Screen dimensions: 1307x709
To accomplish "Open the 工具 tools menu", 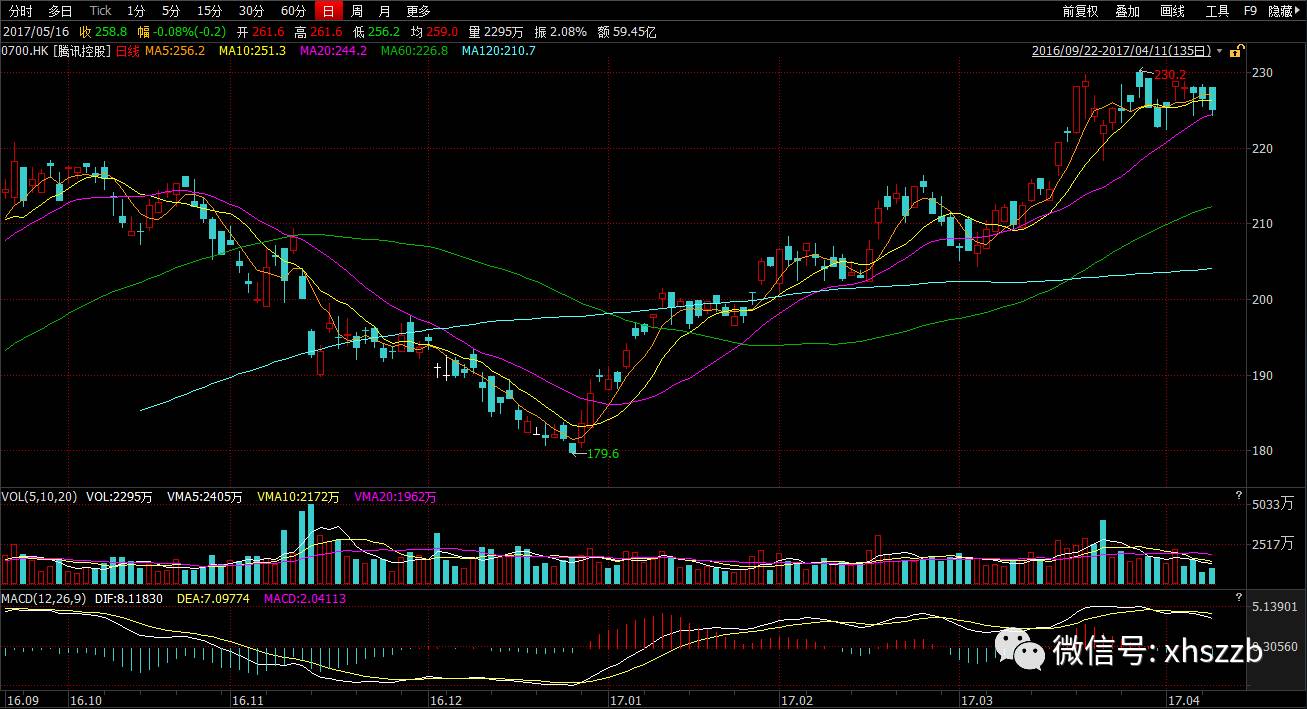I will [1217, 11].
